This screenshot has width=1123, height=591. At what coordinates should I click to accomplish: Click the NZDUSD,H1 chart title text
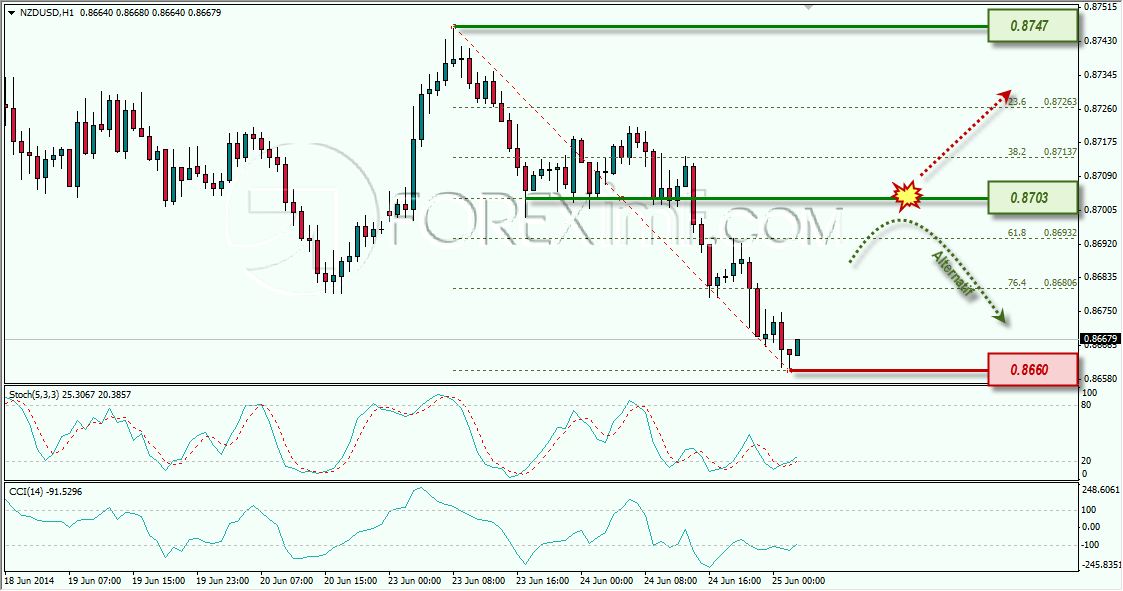pos(46,13)
